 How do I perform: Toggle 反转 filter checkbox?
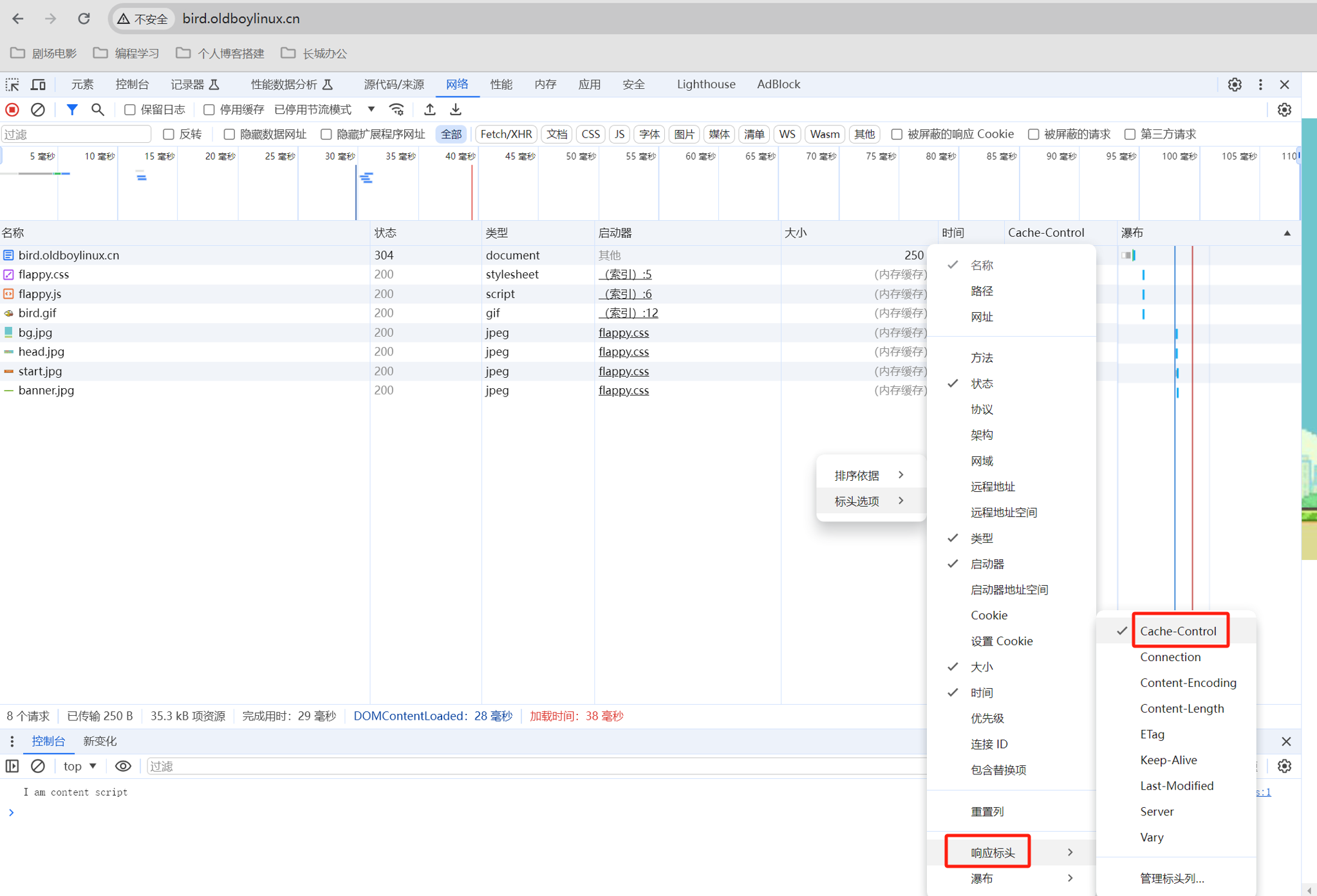(x=169, y=134)
